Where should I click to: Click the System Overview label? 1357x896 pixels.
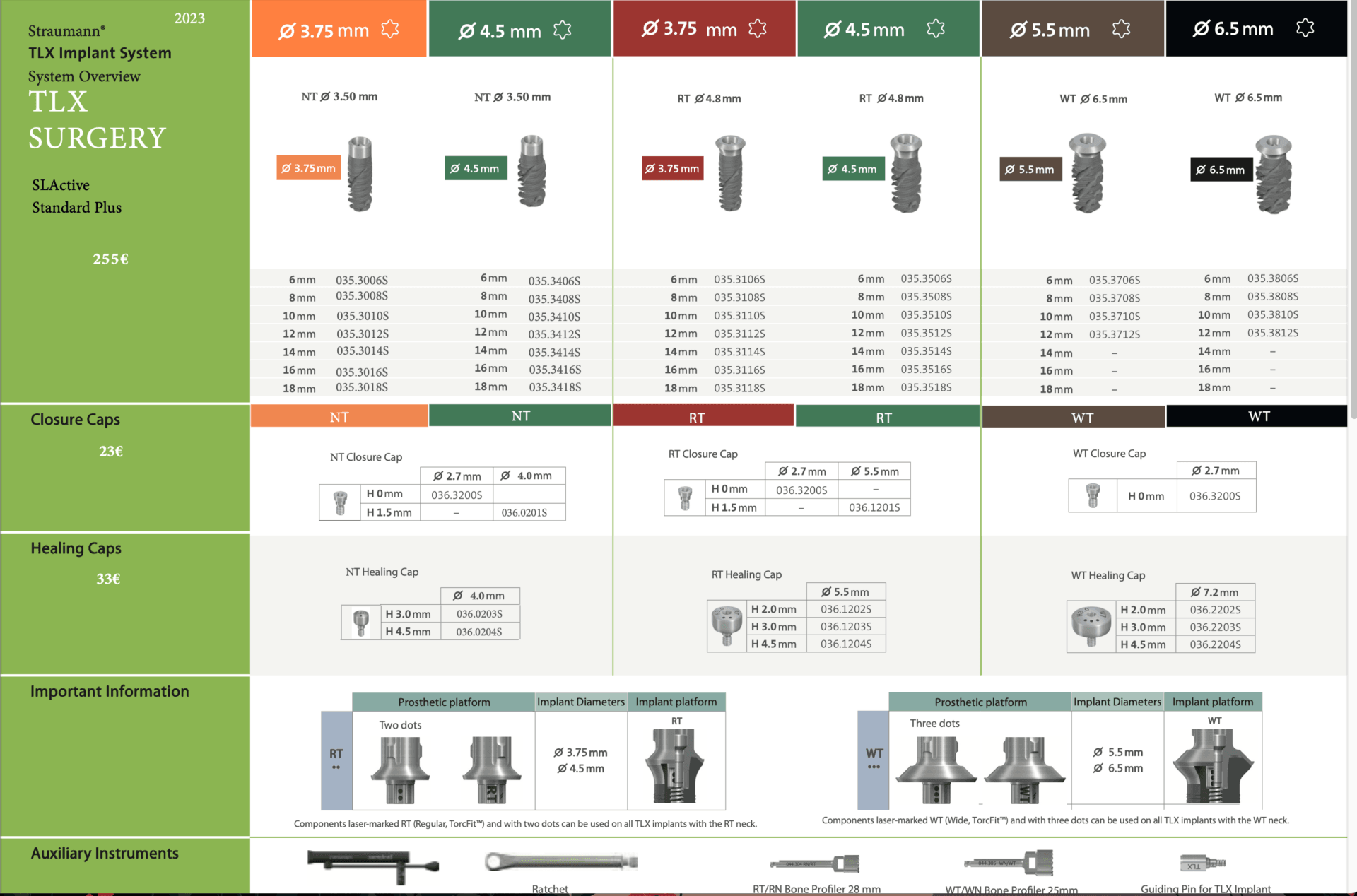84,76
